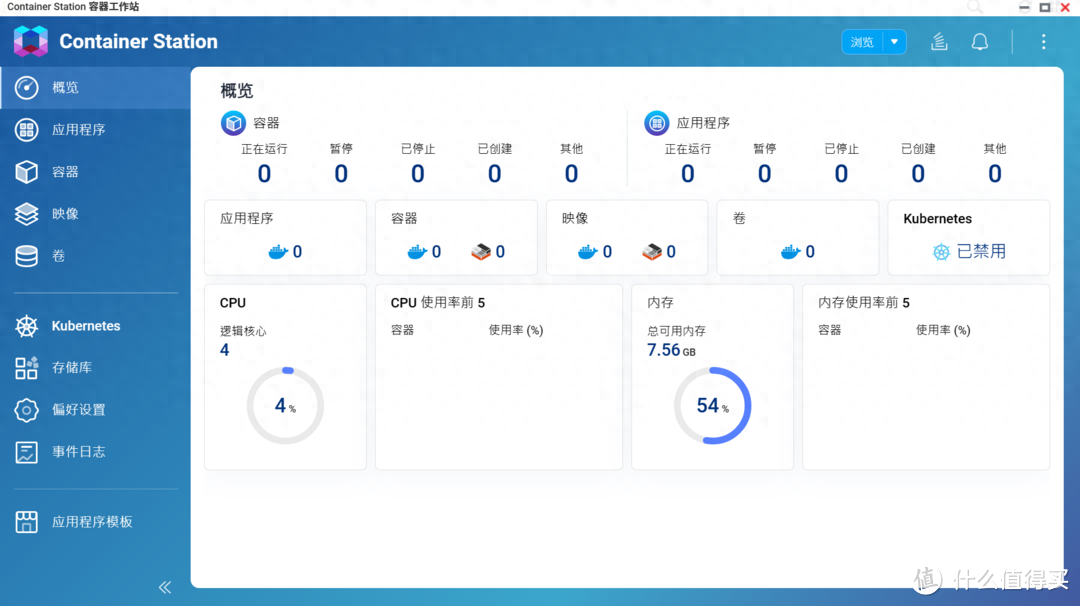This screenshot has height=606, width=1080.
Task: Click the 事件日志 log icon
Action: (27, 452)
